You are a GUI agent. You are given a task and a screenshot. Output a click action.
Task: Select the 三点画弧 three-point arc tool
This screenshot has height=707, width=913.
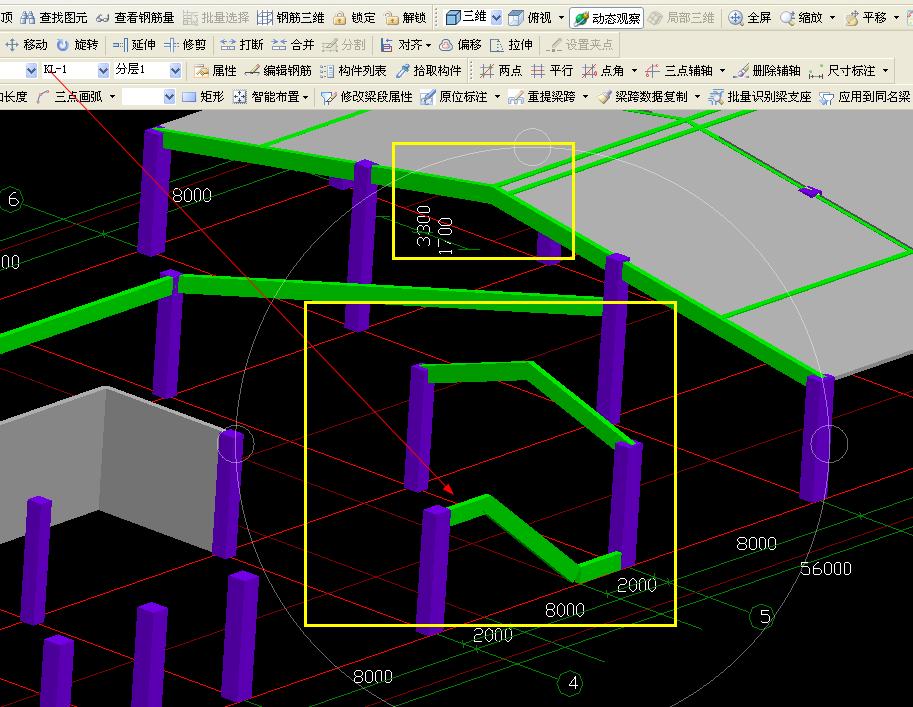point(69,97)
